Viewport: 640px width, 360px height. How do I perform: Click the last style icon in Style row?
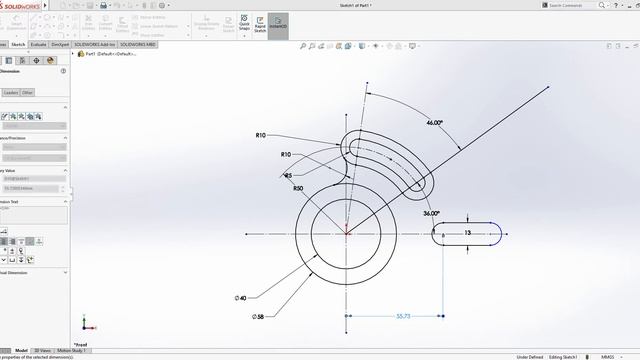(x=38, y=116)
